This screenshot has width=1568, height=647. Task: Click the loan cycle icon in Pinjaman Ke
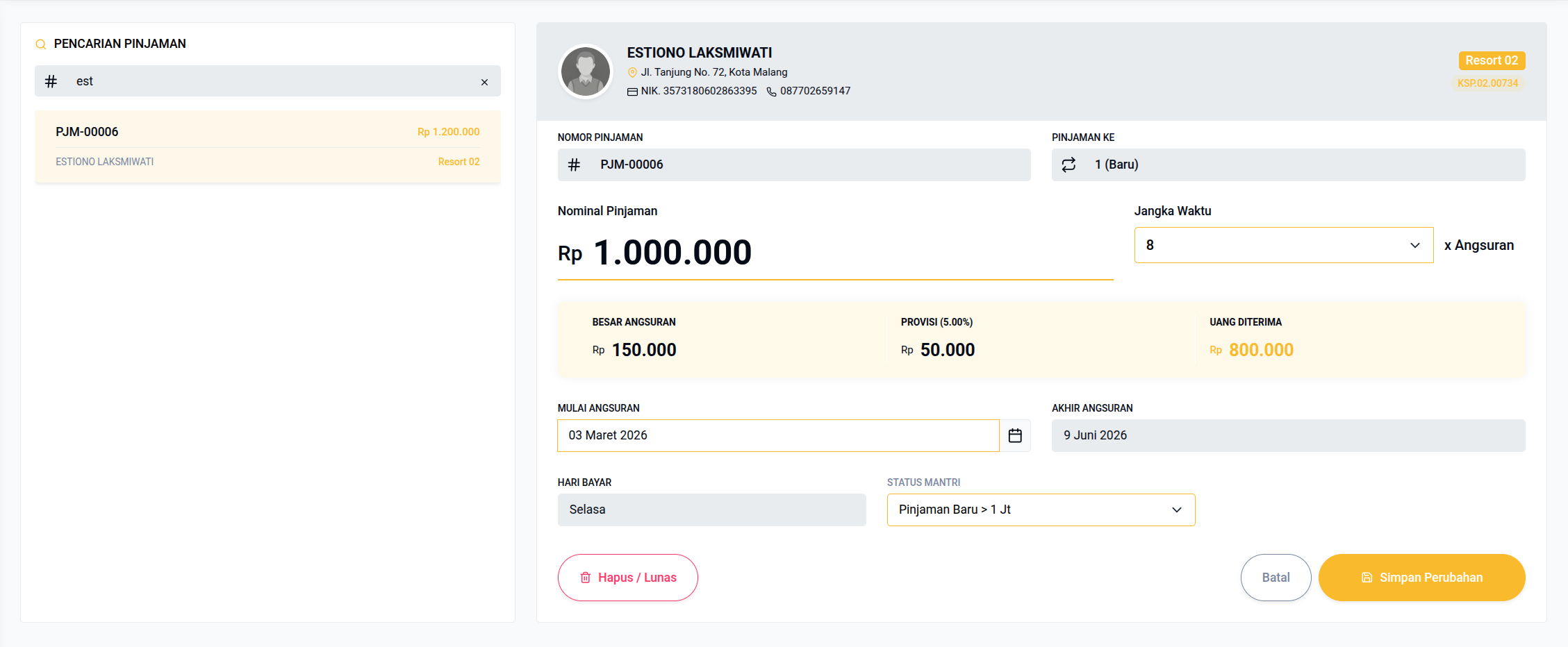click(x=1068, y=165)
